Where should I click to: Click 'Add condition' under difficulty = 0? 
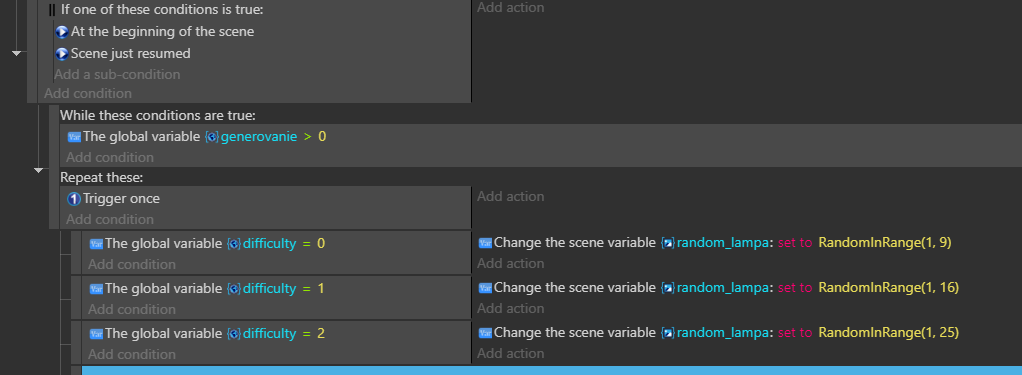(x=132, y=264)
